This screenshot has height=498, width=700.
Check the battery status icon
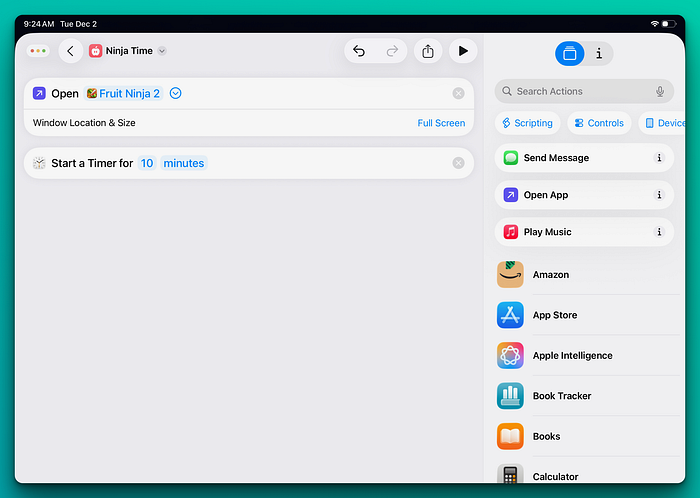pos(668,24)
